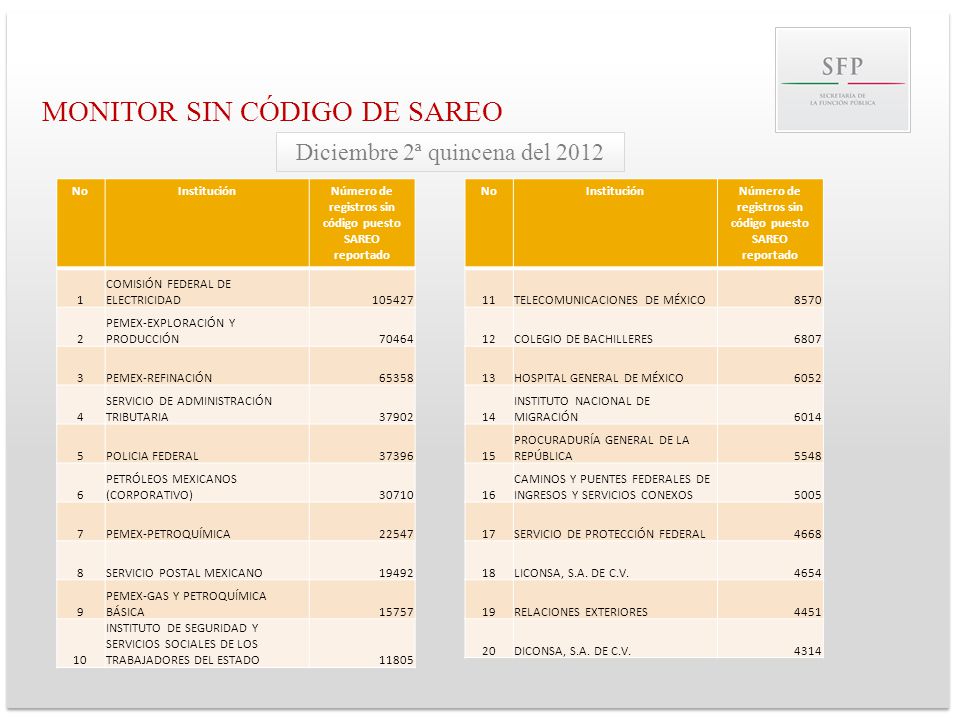Select 'PEMEX-GAS Y PETROQUÍMICA BÁSICA' cell
The height and width of the screenshot is (720, 960).
207,600
